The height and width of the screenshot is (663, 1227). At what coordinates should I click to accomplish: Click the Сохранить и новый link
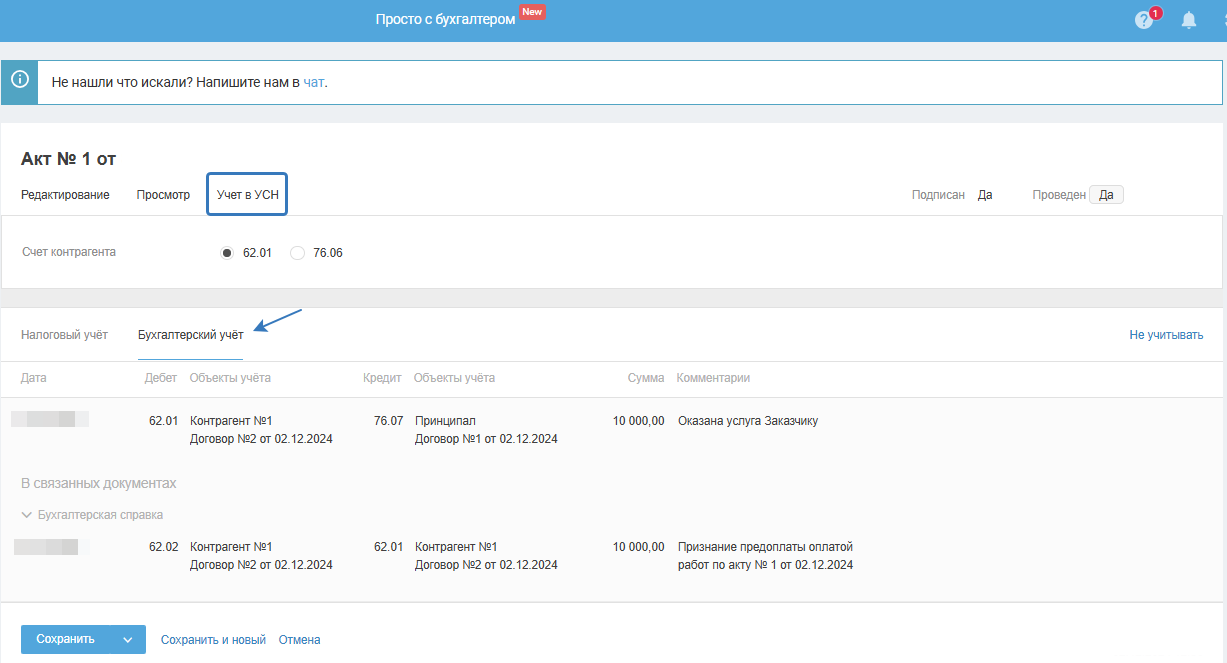[213, 640]
